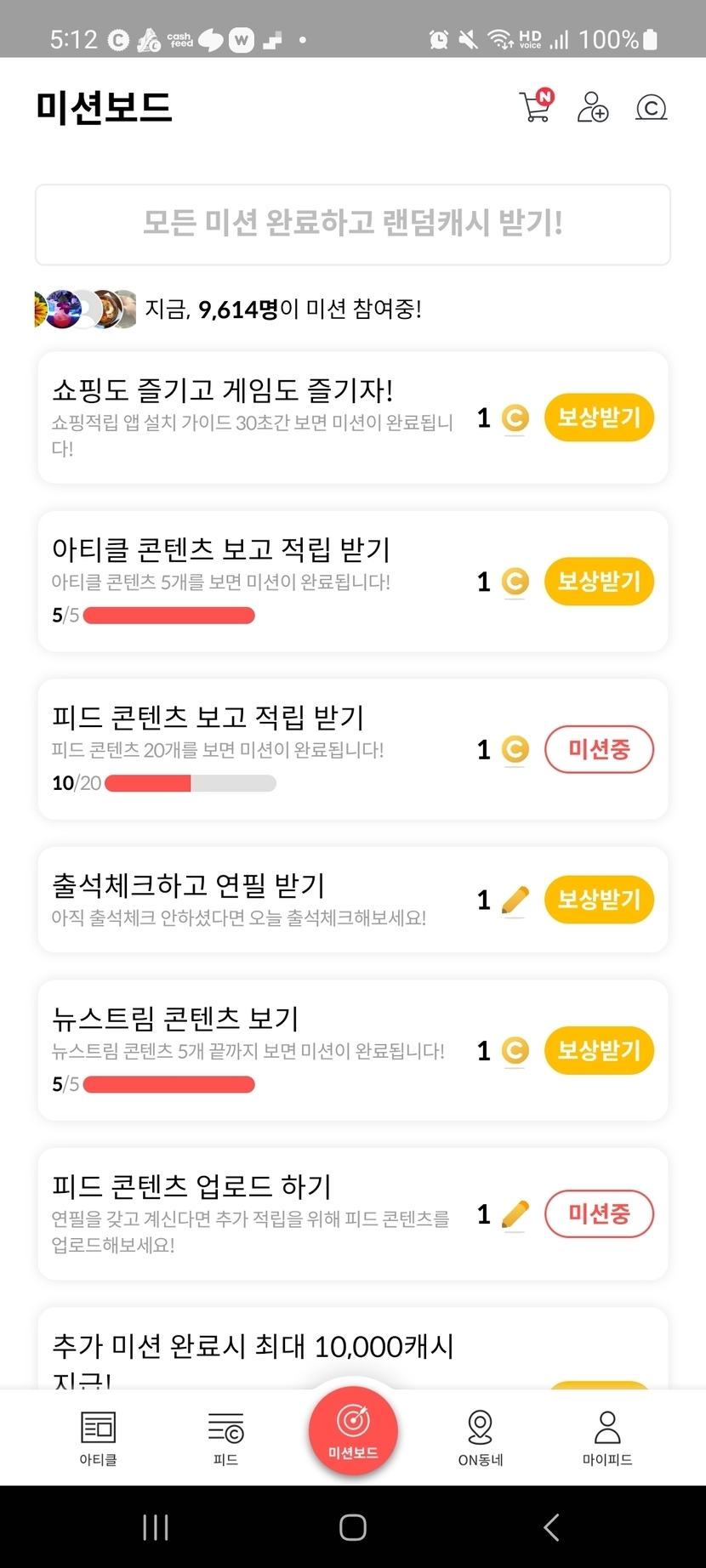The width and height of the screenshot is (706, 1568).
Task: Claim reward for 뉴스트림 콘텐츠 보기 mission
Action: pos(599,1051)
